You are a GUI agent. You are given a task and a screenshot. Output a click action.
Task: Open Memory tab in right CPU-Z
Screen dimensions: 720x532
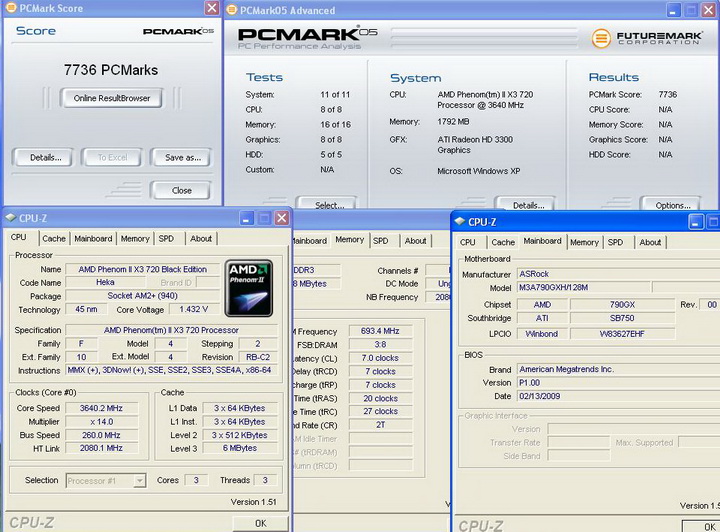tap(584, 242)
